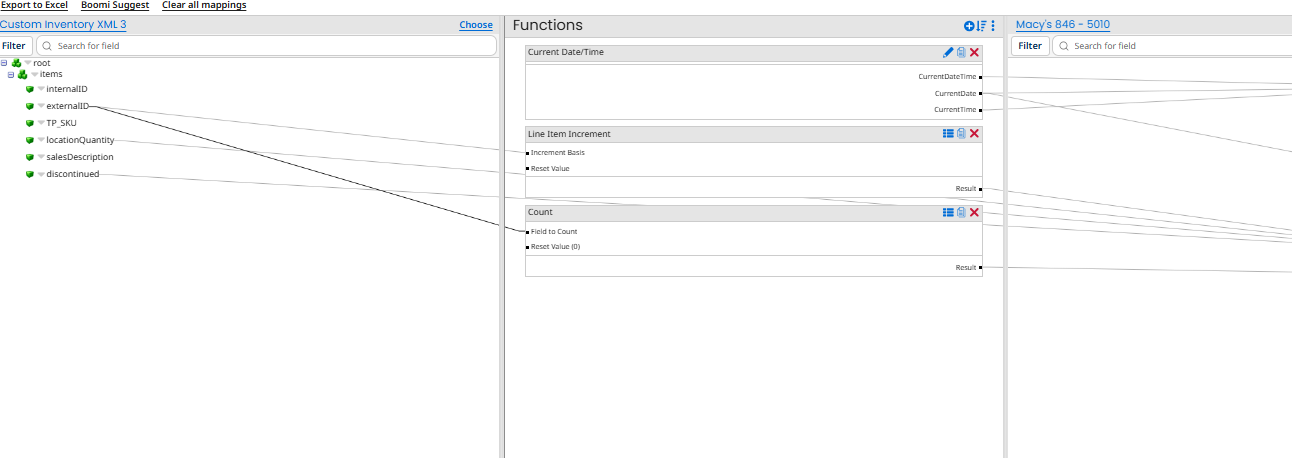Viewport: 1292px width, 458px height.
Task: Select the locationQuantity field
Action: point(80,140)
